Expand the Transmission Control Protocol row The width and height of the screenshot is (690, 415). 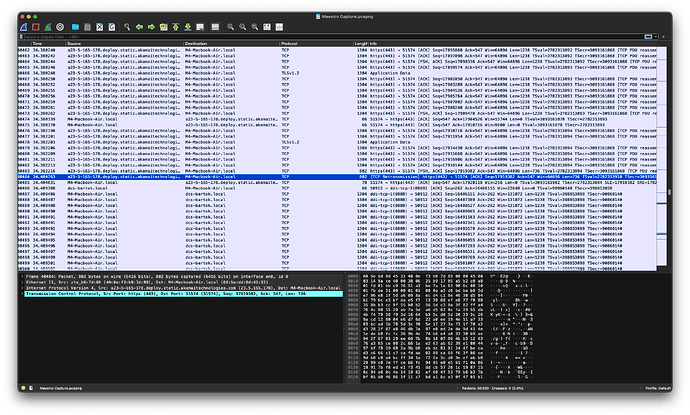pyautogui.click(x=22, y=294)
